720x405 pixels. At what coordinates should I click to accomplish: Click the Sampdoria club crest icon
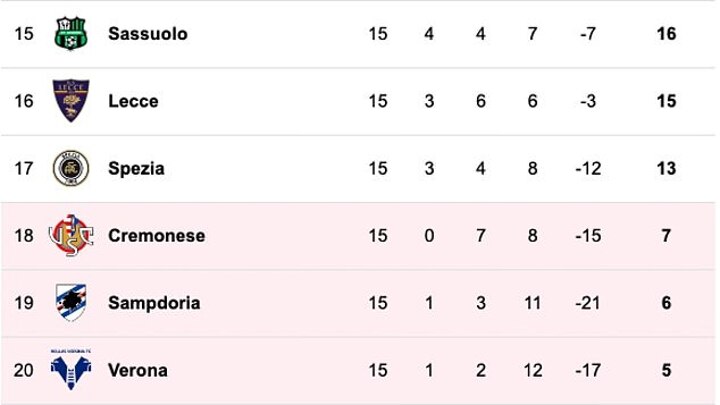pos(70,303)
